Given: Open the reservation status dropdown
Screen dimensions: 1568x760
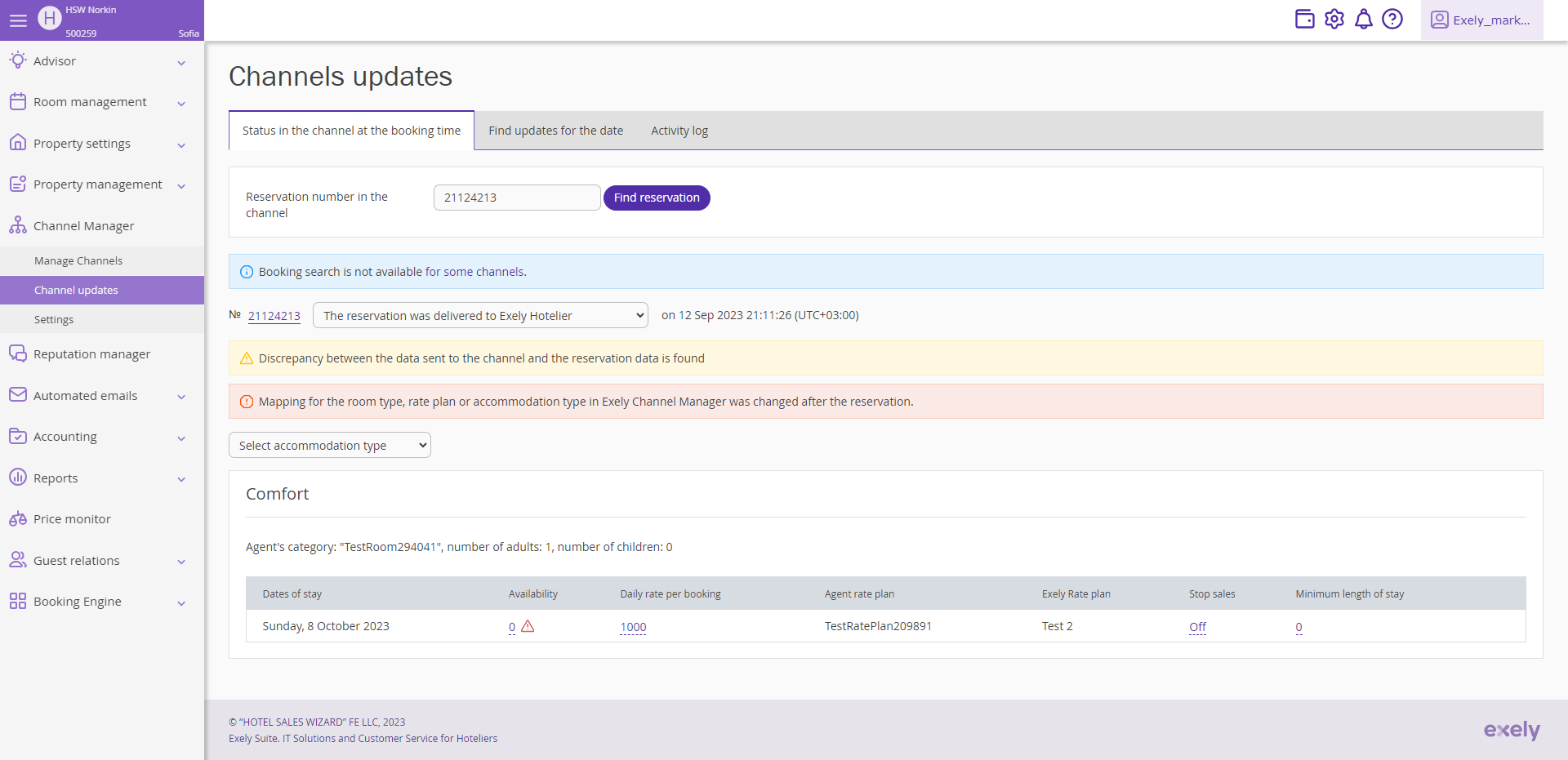Looking at the screenshot, I should pyautogui.click(x=480, y=314).
